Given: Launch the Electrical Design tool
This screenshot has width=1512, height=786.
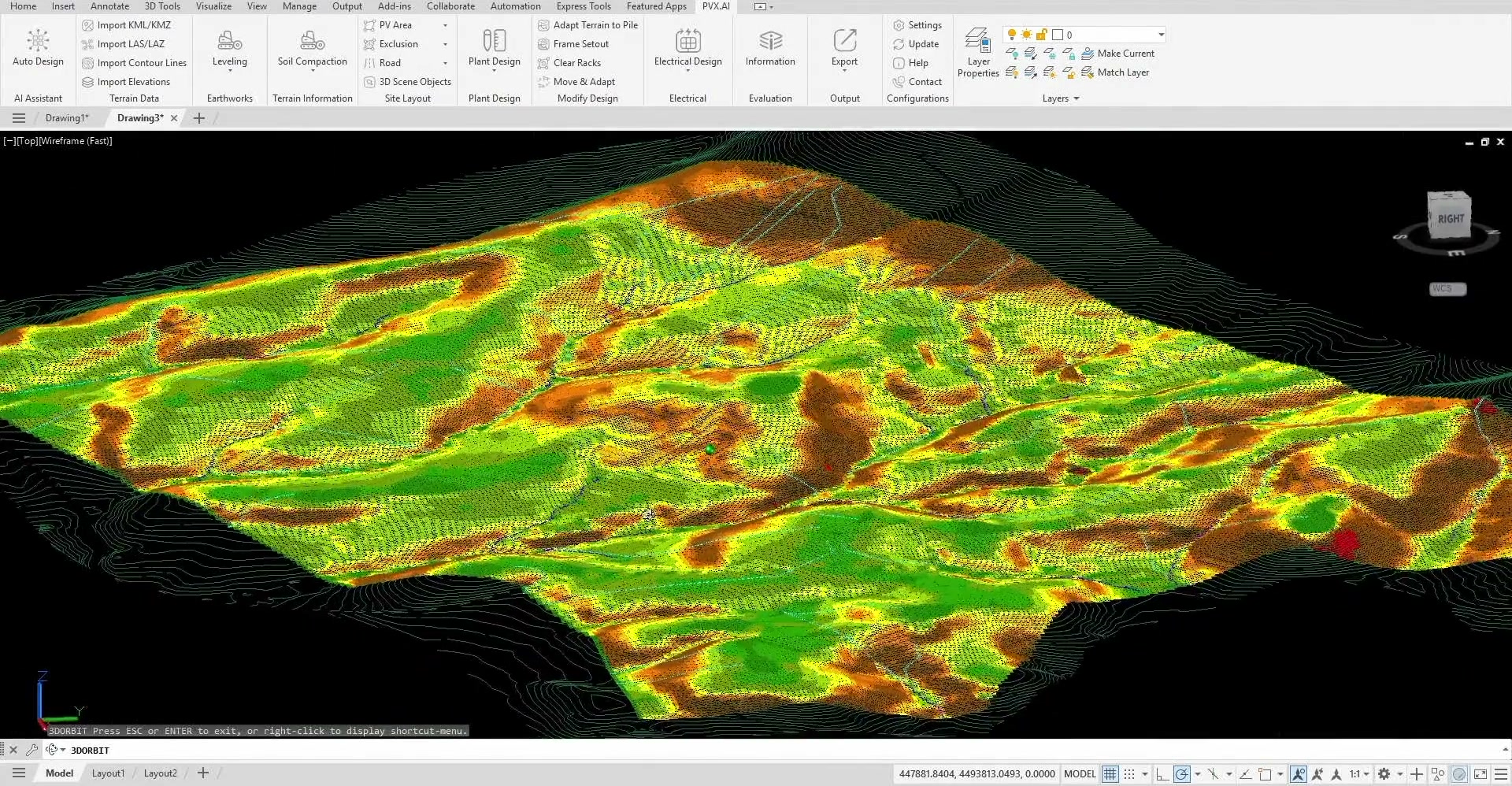Looking at the screenshot, I should pyautogui.click(x=687, y=49).
